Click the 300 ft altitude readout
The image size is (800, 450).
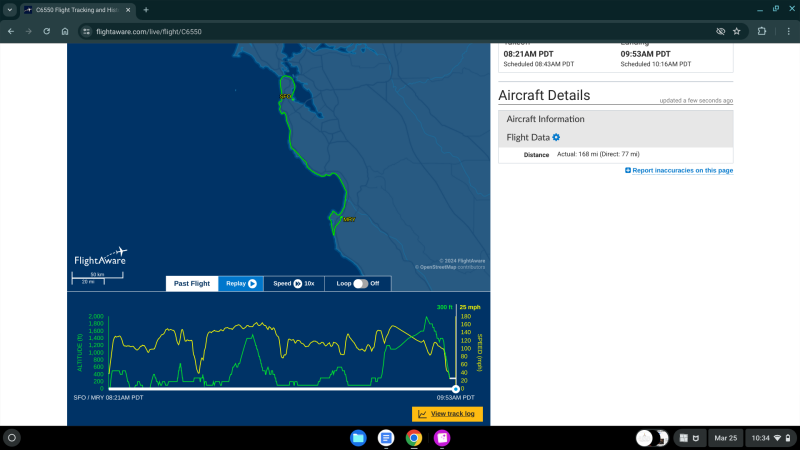[444, 307]
